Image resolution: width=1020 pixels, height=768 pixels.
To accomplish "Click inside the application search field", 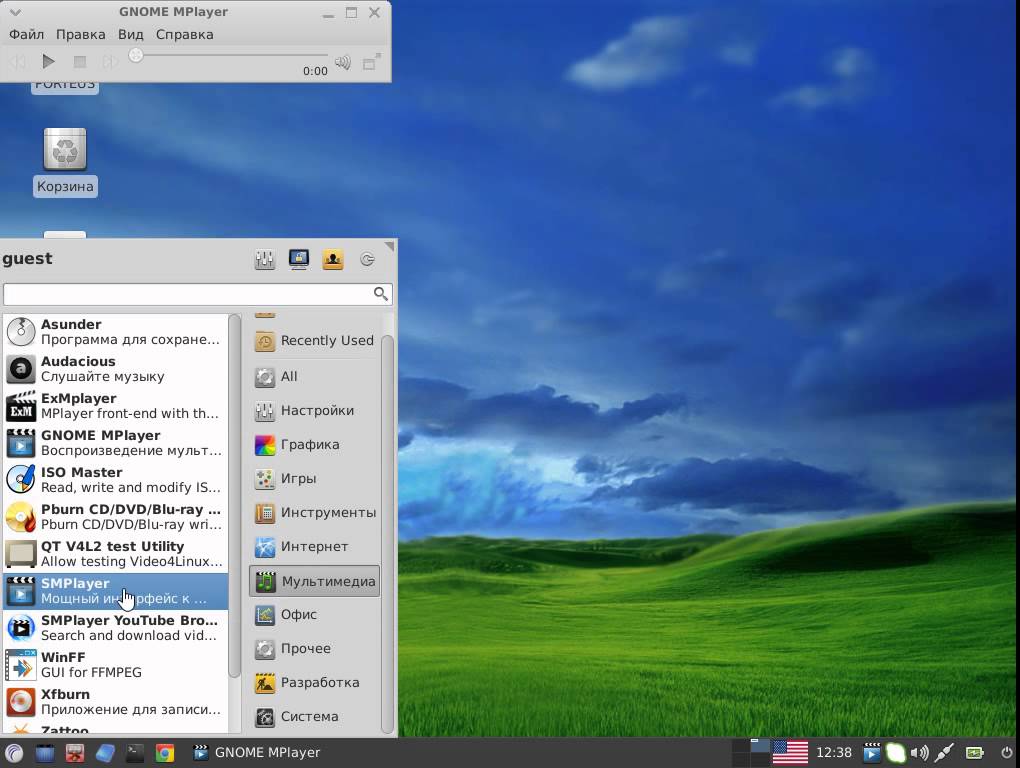I will pos(190,294).
